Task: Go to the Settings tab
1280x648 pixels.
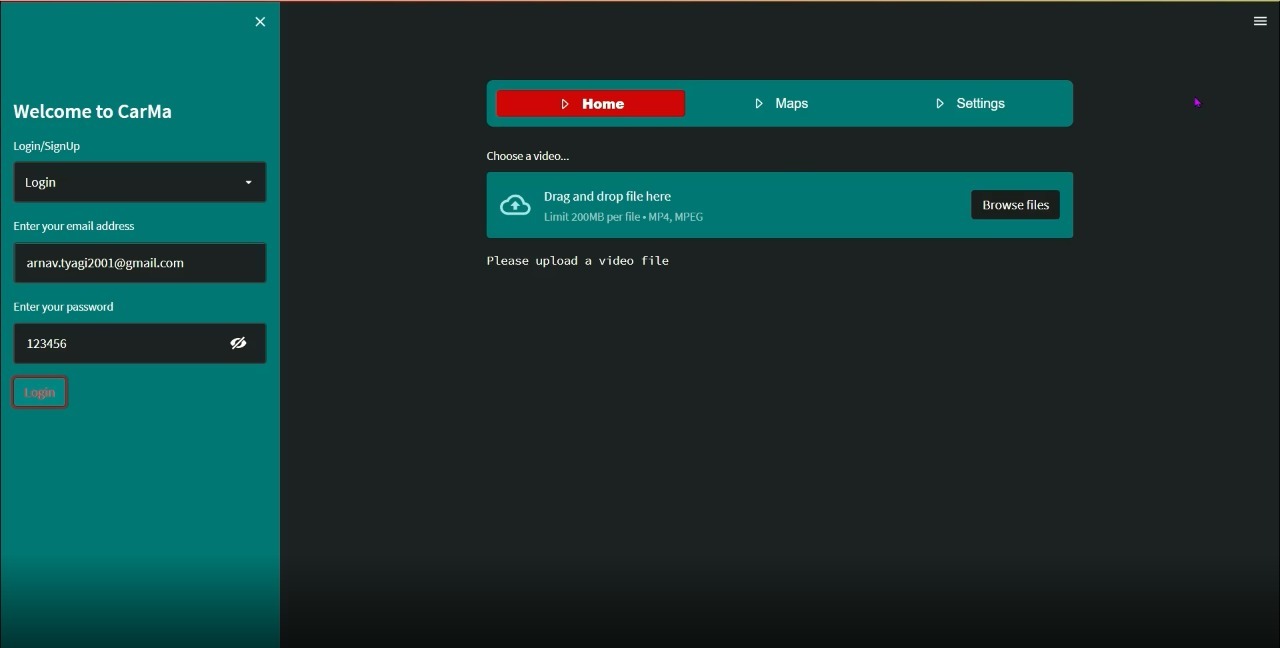Action: click(x=980, y=104)
